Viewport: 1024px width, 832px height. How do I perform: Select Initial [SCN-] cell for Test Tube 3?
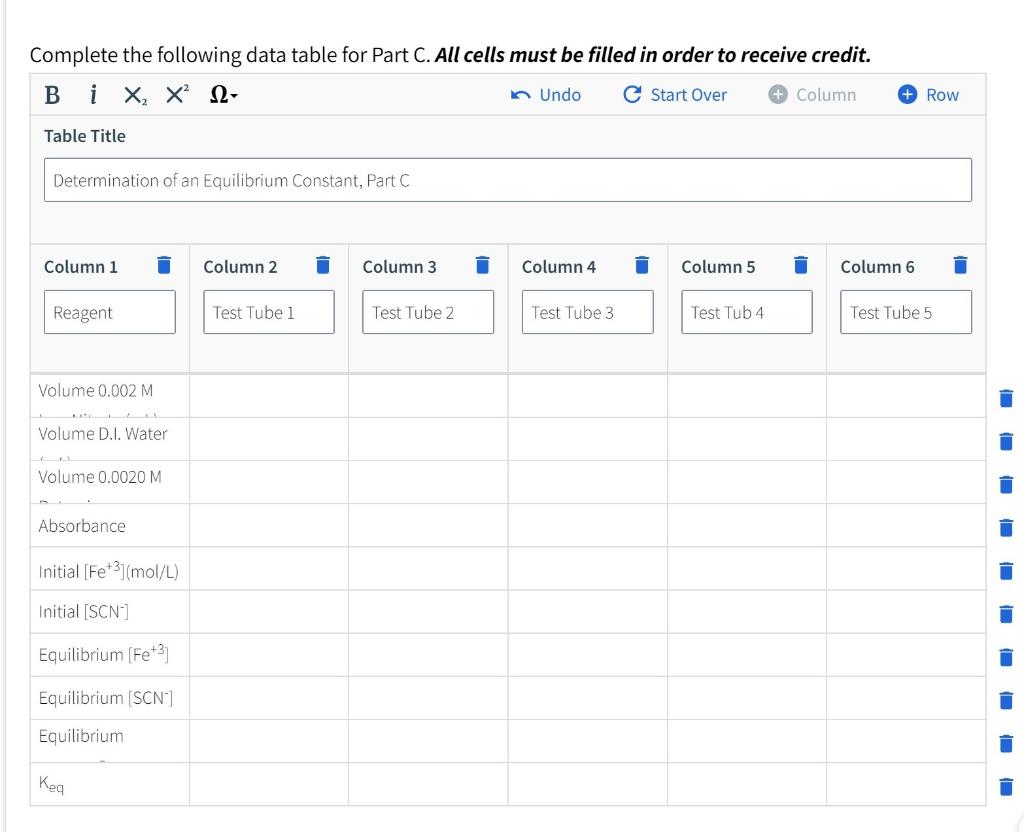pyautogui.click(x=587, y=612)
